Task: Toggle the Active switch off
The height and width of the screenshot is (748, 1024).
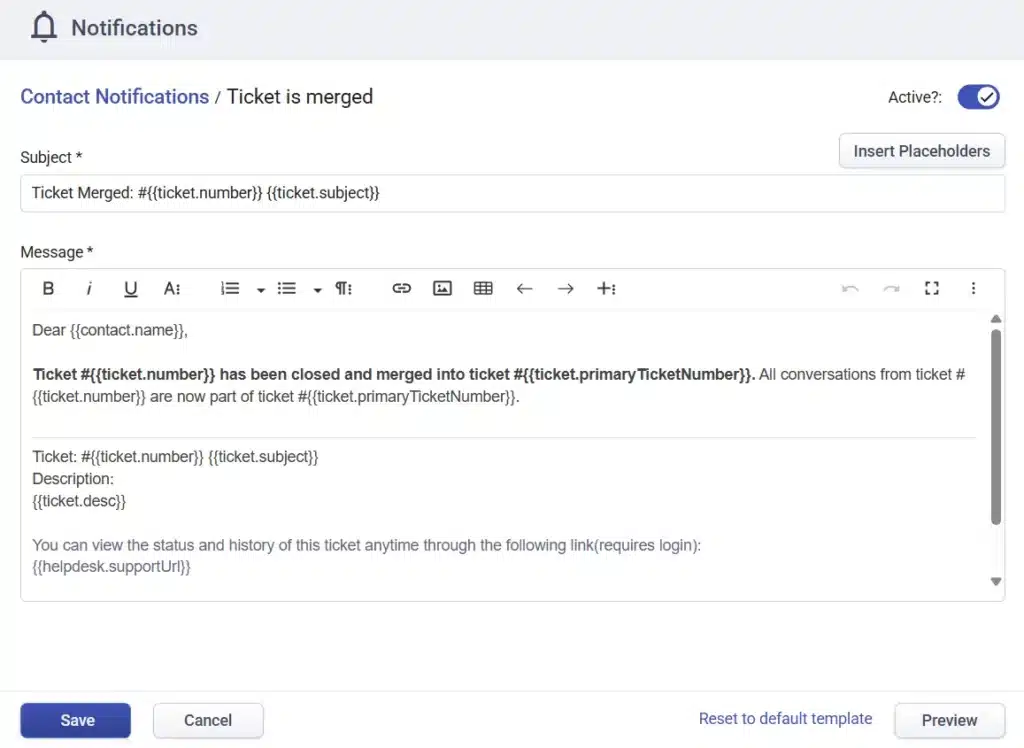Action: (978, 96)
